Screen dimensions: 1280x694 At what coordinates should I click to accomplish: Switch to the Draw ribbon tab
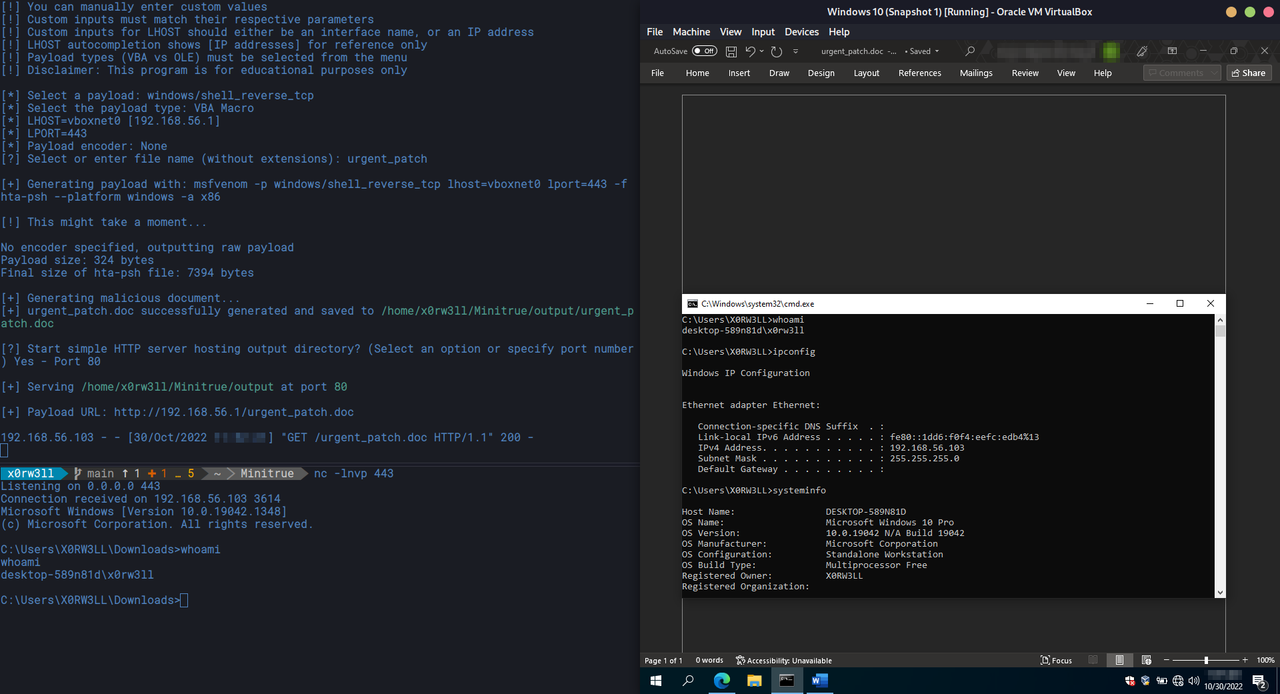point(779,73)
